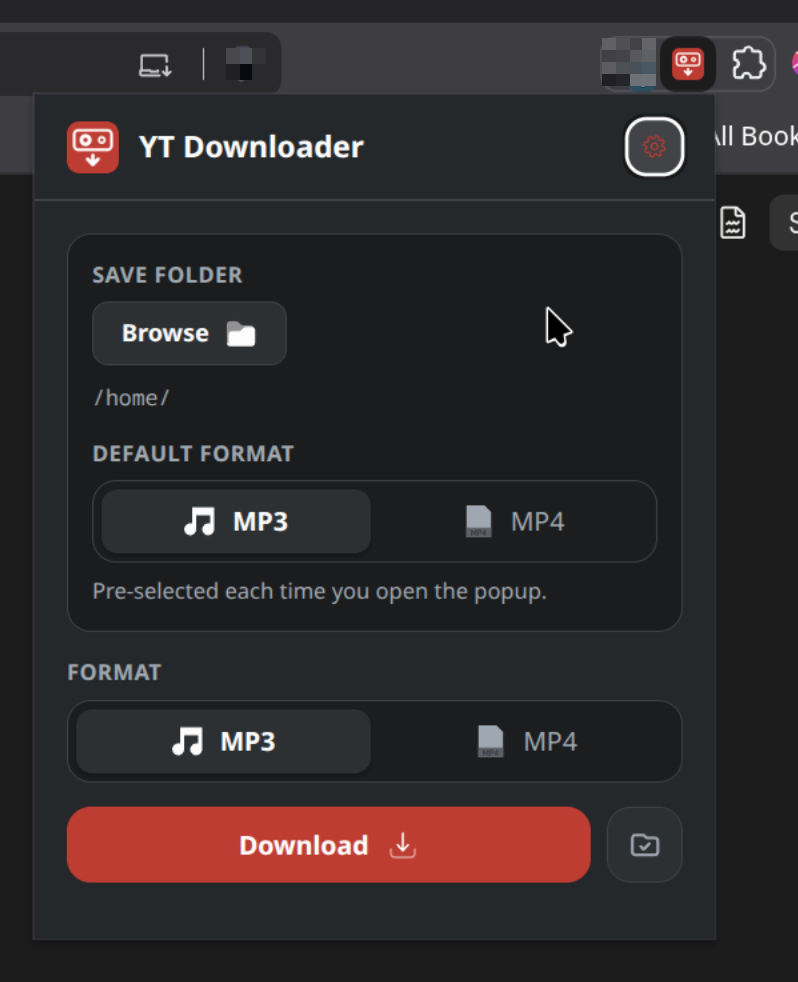Open settings via the gear icon
This screenshot has height=982, width=798.
654,147
